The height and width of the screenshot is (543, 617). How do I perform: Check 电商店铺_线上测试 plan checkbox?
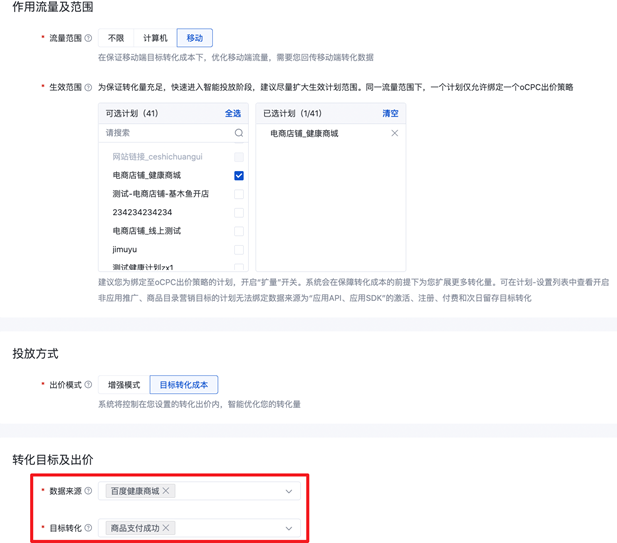[x=239, y=231]
